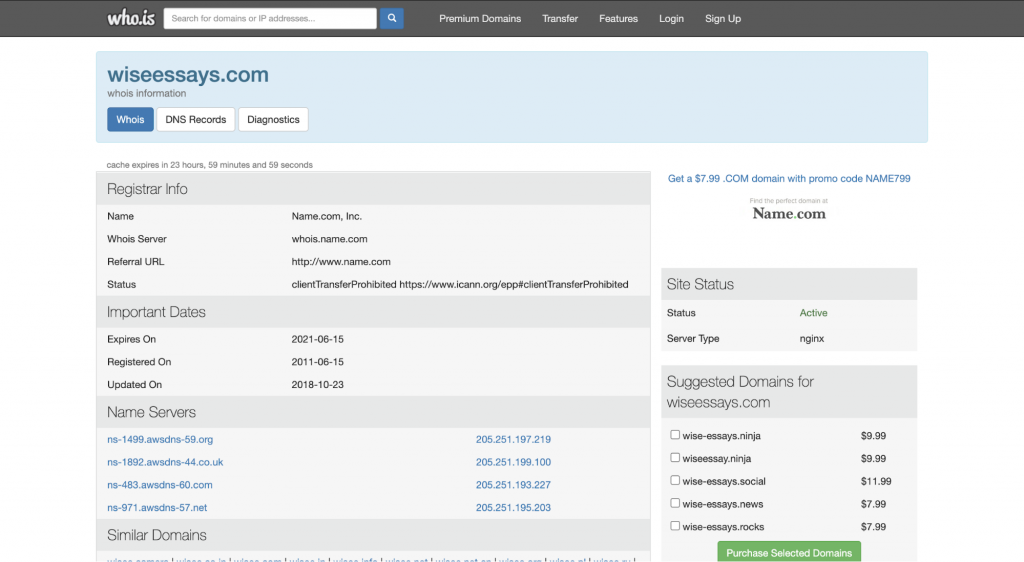The width and height of the screenshot is (1024, 562).
Task: Open the Login page
Action: coord(671,18)
